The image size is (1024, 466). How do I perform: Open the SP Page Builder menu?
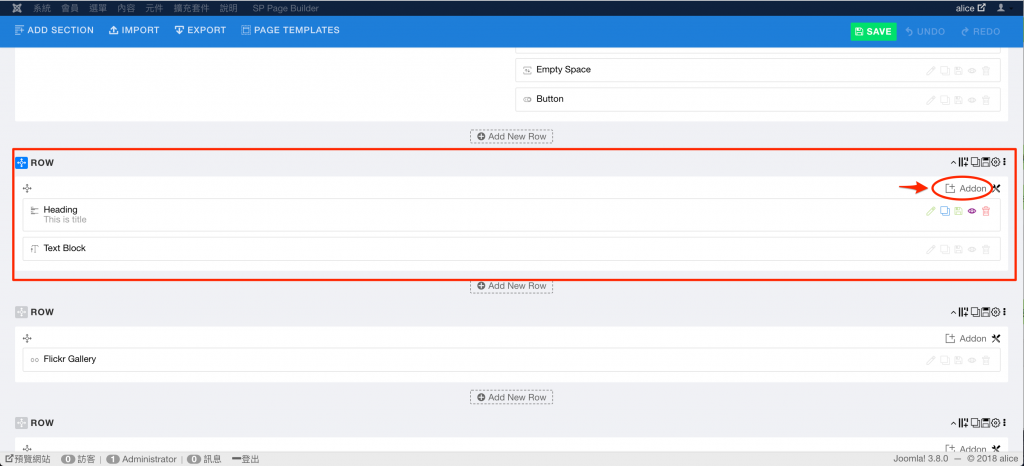coord(285,8)
